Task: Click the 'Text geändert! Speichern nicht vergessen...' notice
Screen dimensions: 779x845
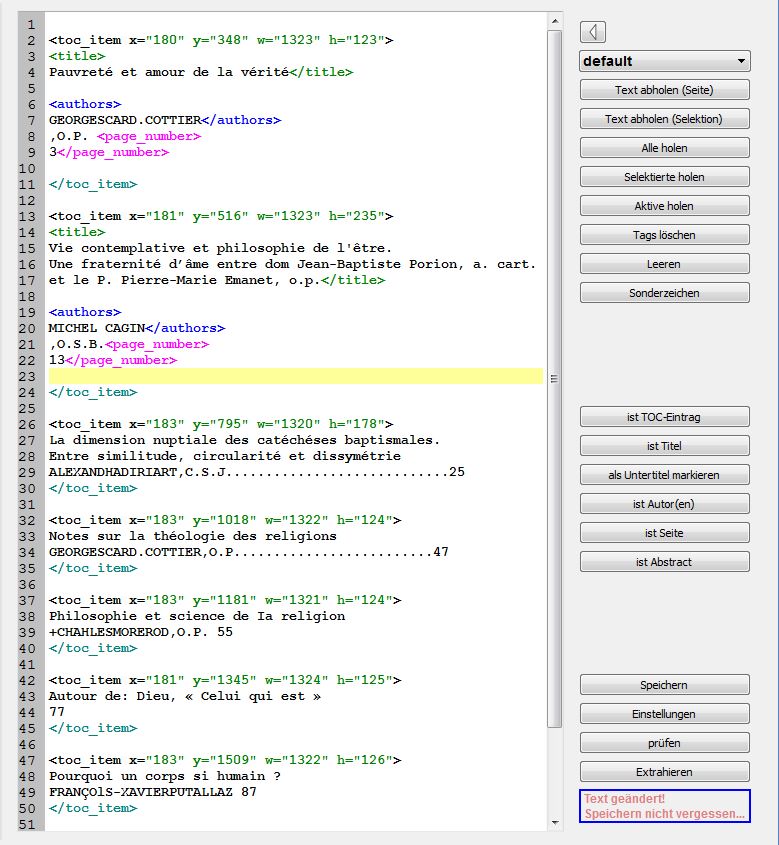Action: pyautogui.click(x=665, y=807)
